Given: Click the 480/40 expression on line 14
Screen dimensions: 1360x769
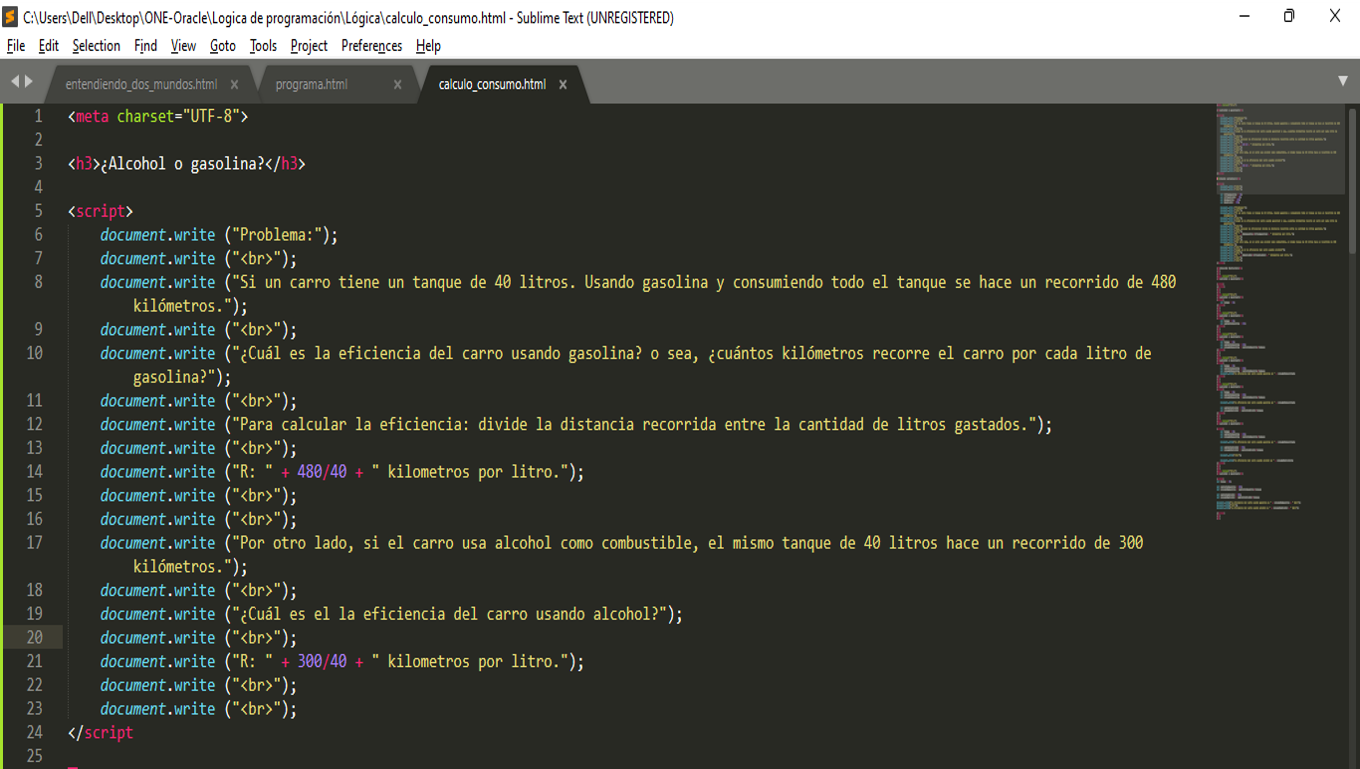Looking at the screenshot, I should 322,472.
